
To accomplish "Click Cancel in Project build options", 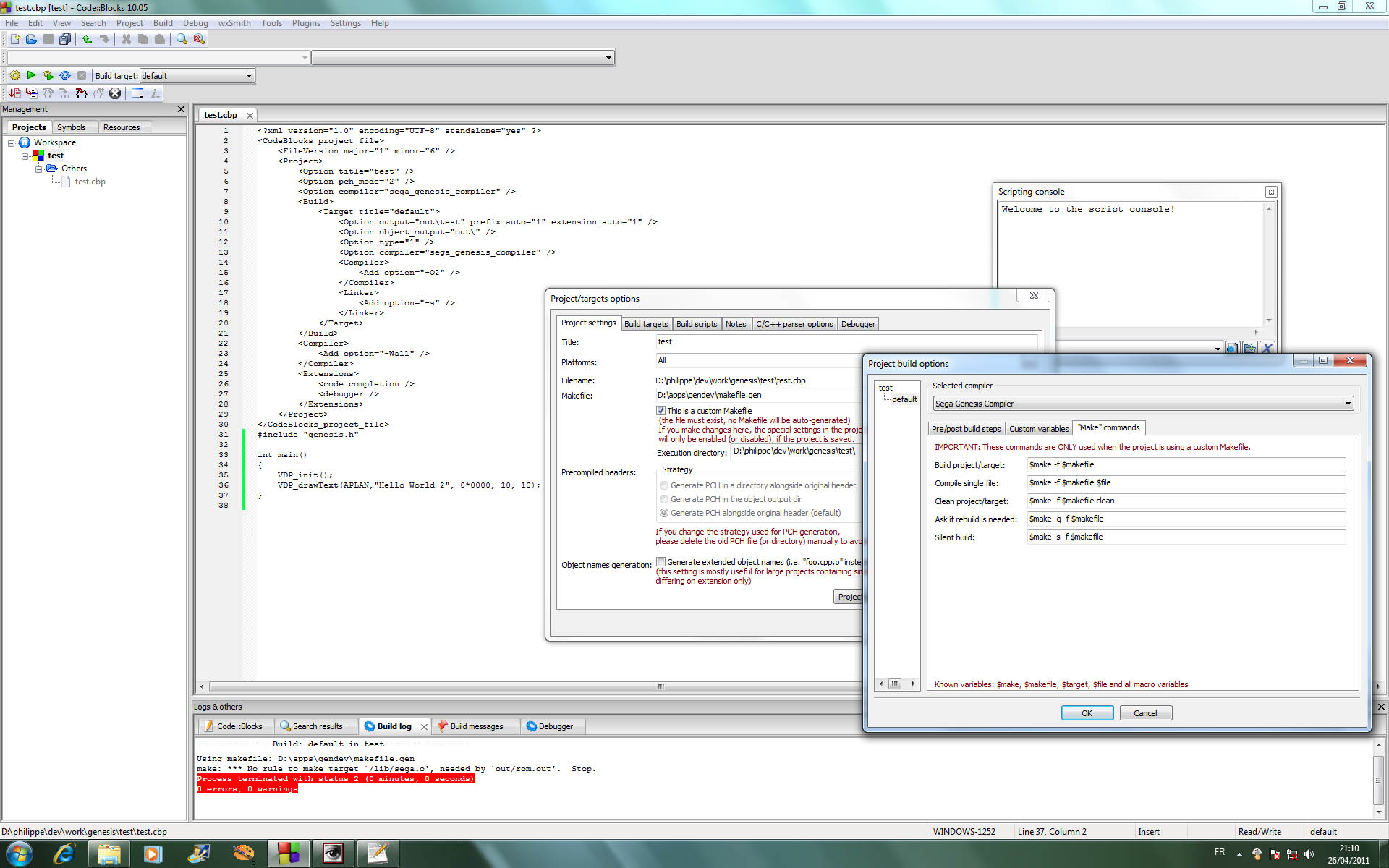I will pos(1145,713).
